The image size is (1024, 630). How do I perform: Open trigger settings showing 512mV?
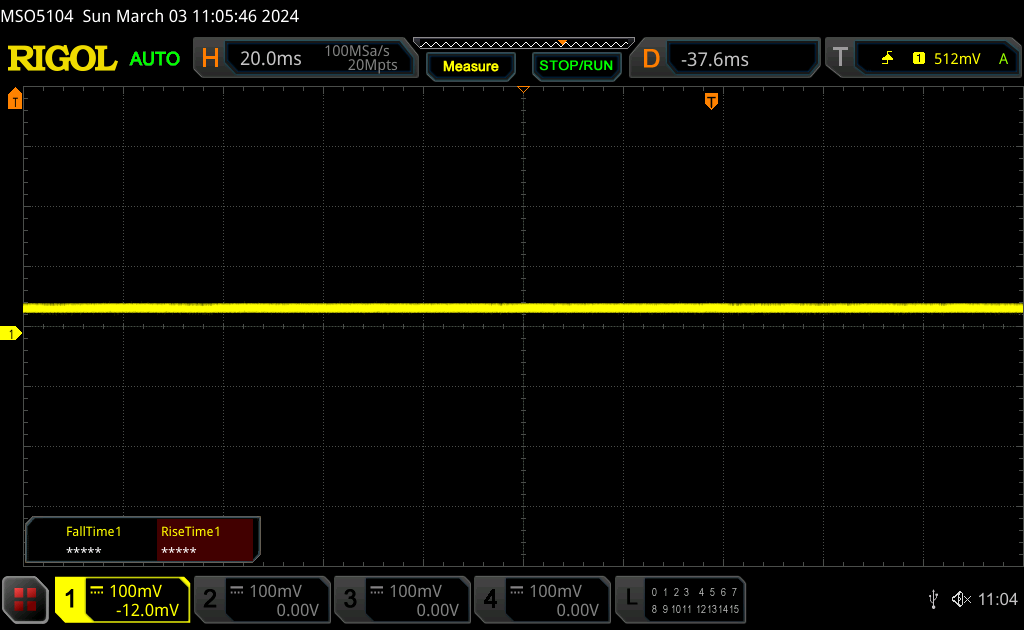click(x=922, y=59)
